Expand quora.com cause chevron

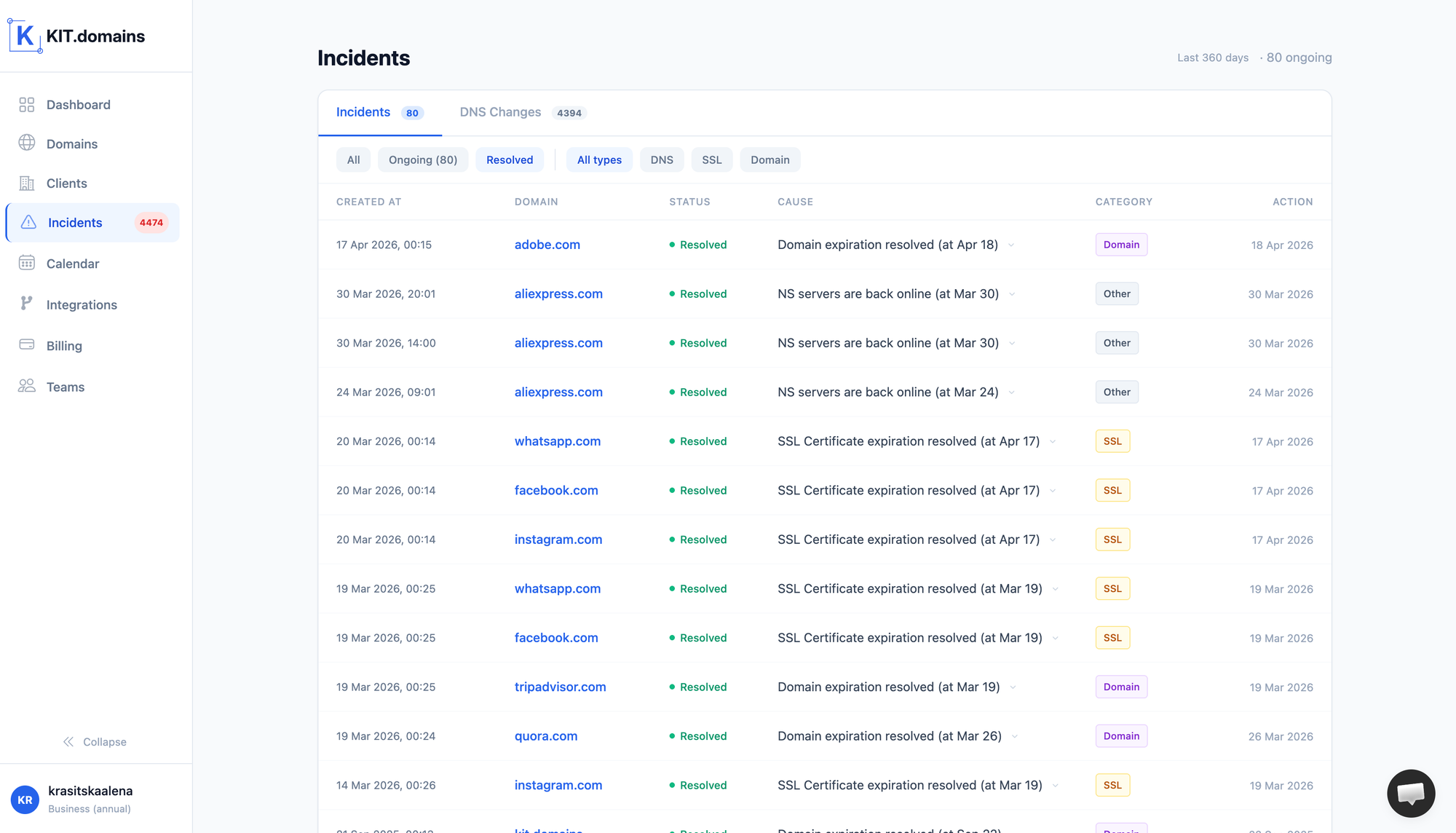(1015, 736)
